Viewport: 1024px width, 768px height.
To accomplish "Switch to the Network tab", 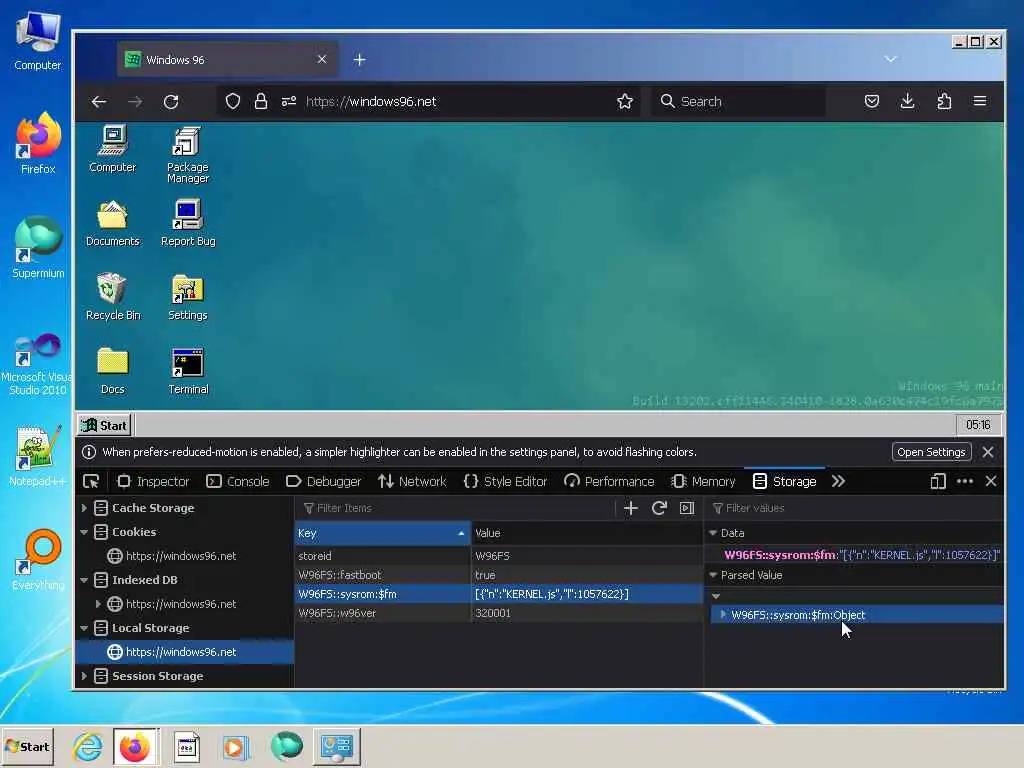I will point(412,481).
